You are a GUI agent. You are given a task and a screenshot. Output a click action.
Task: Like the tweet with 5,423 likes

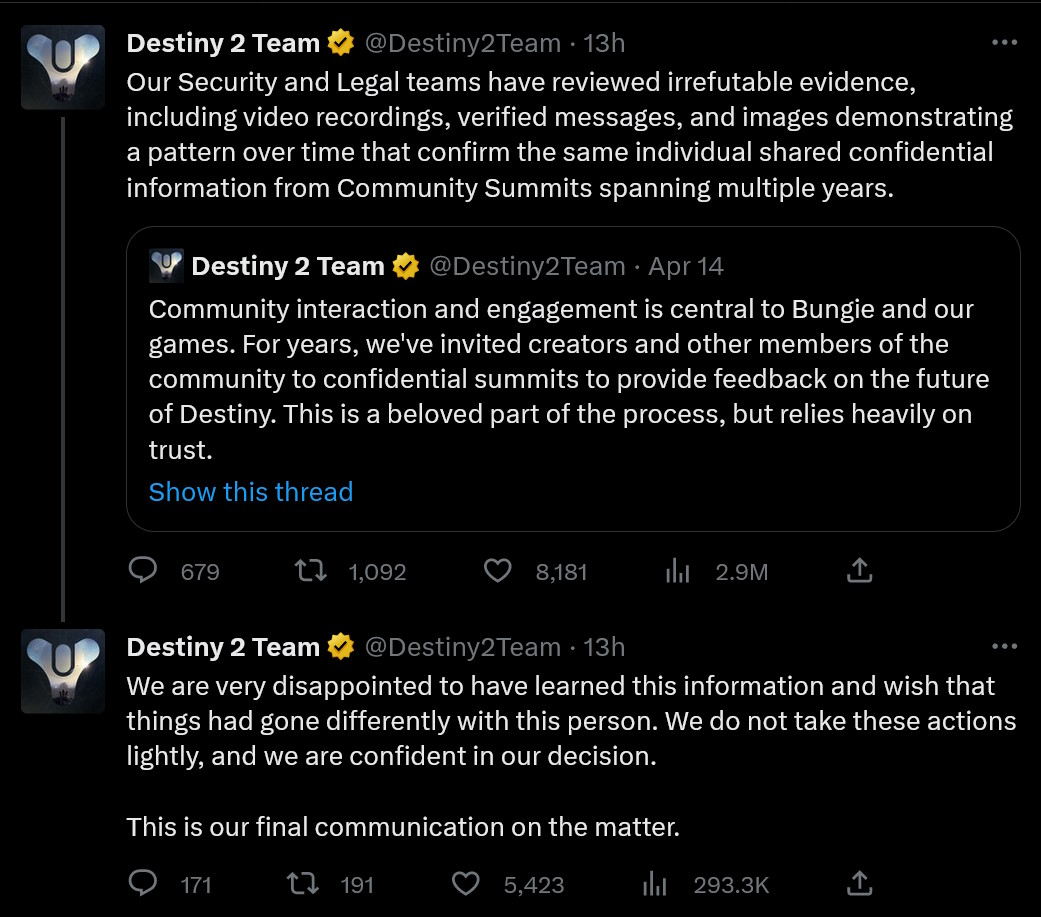click(465, 884)
